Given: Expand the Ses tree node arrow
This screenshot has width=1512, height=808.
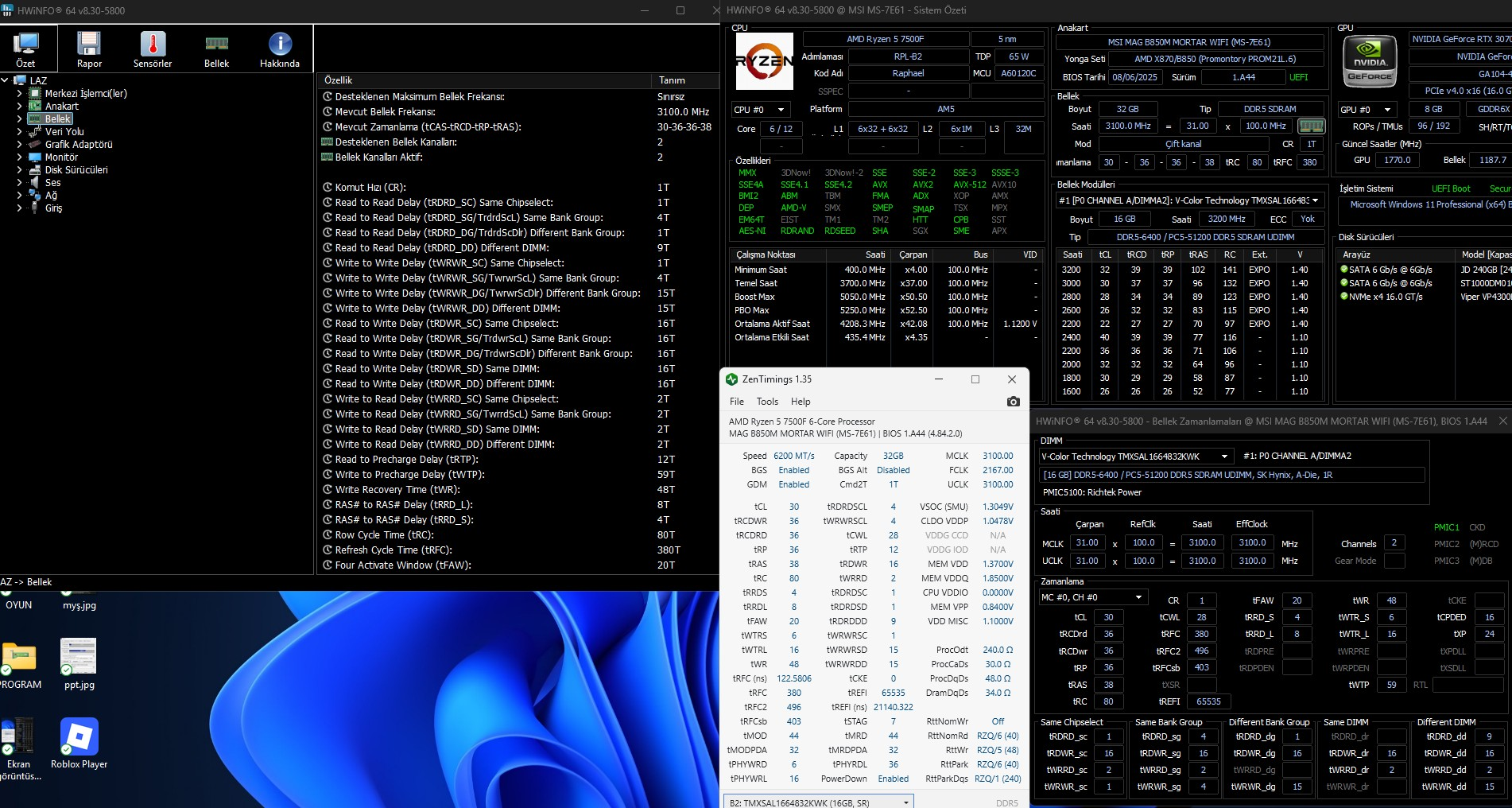Looking at the screenshot, I should (x=20, y=182).
